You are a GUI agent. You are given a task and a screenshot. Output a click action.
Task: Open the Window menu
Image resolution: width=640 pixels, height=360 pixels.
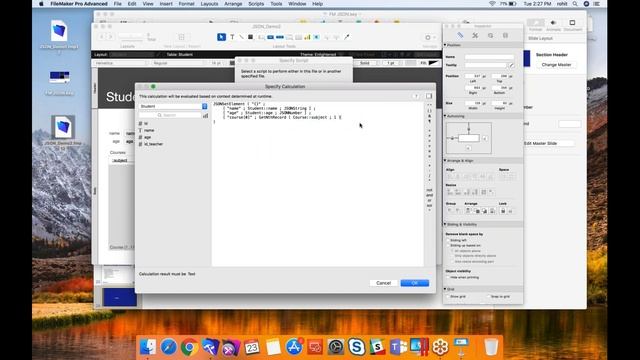(297, 4)
